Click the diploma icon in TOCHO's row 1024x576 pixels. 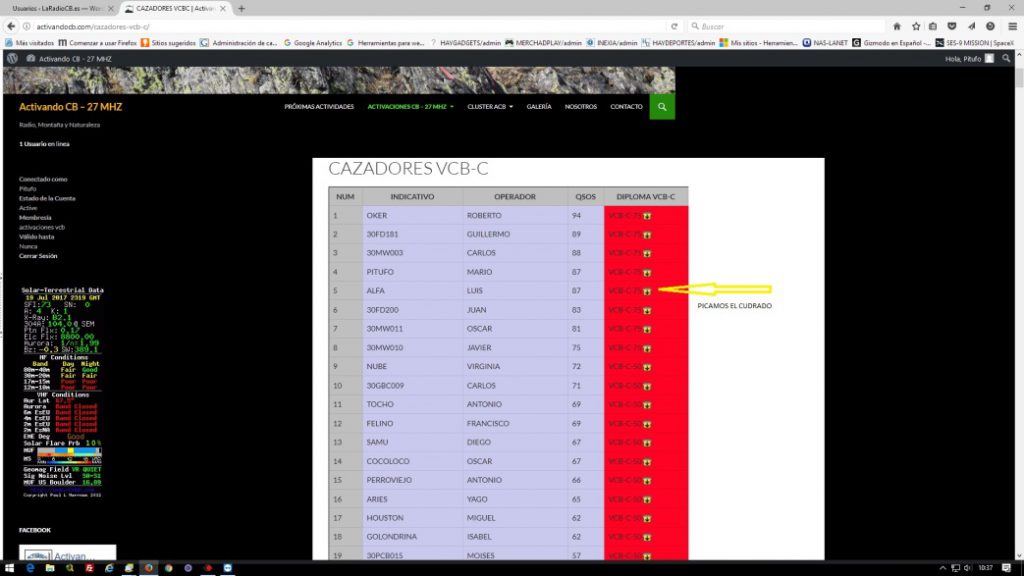(647, 405)
